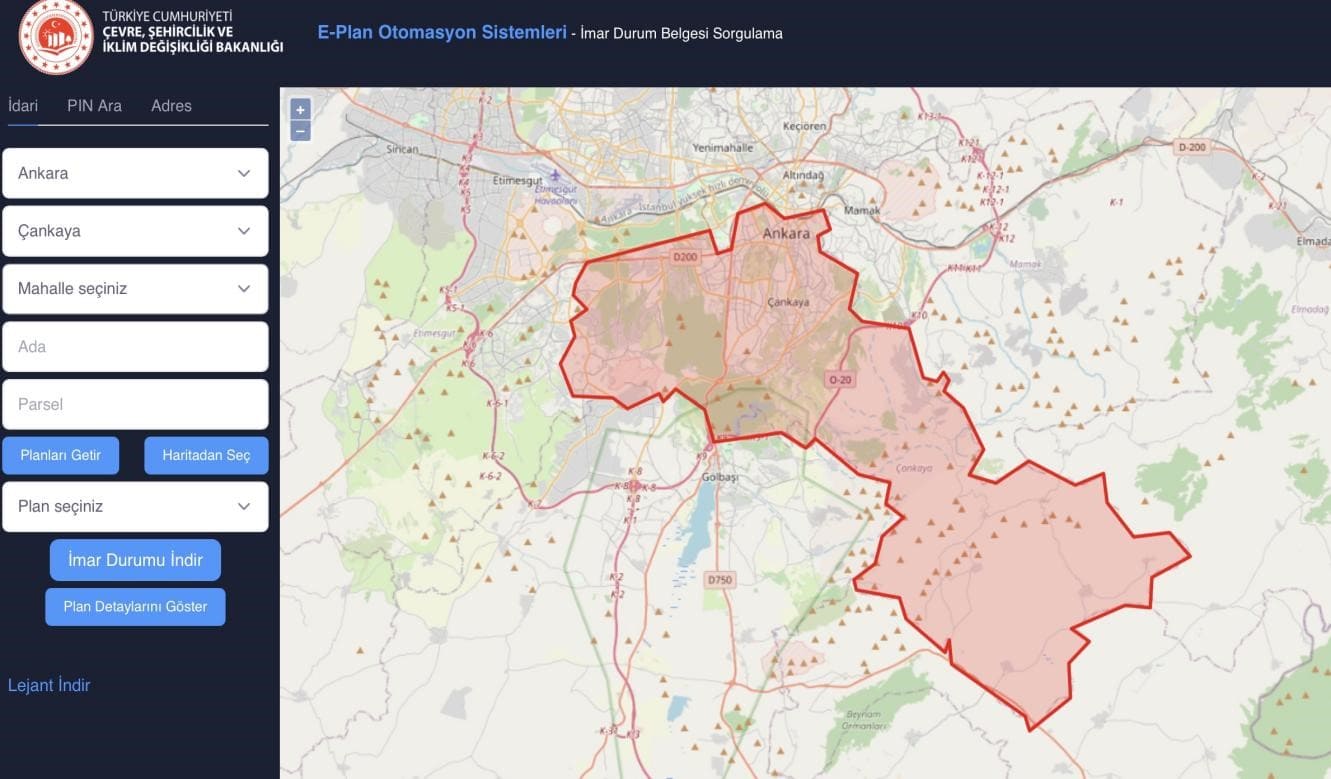Click the ministry logo emblem
Image resolution: width=1331 pixels, height=779 pixels.
pos(56,37)
